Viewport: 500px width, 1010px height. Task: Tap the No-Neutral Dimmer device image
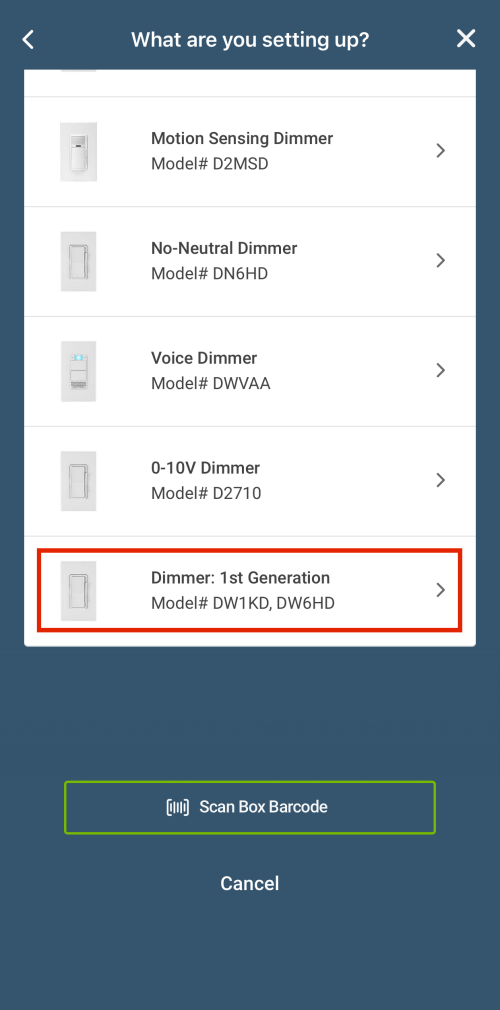pyautogui.click(x=79, y=262)
